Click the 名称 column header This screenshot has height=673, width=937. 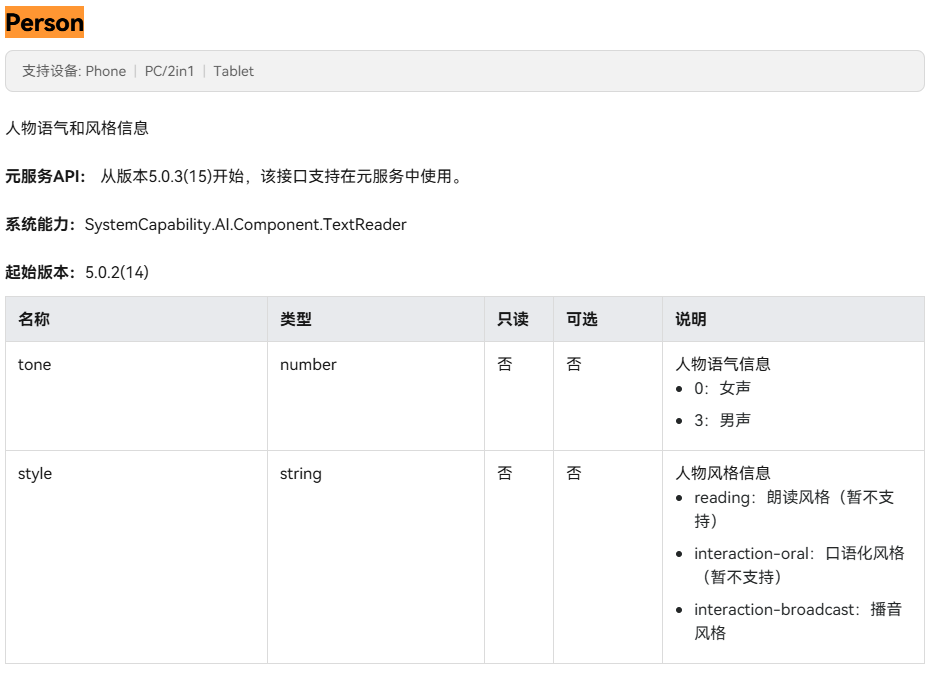tap(34, 319)
